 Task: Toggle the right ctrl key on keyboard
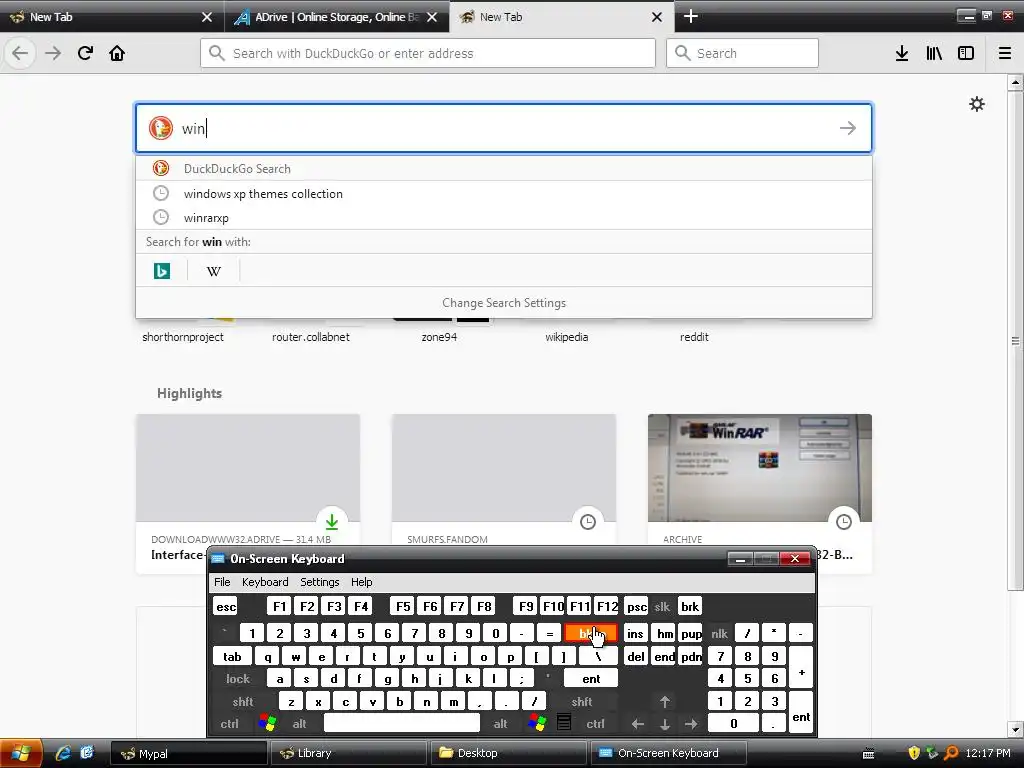tap(595, 724)
